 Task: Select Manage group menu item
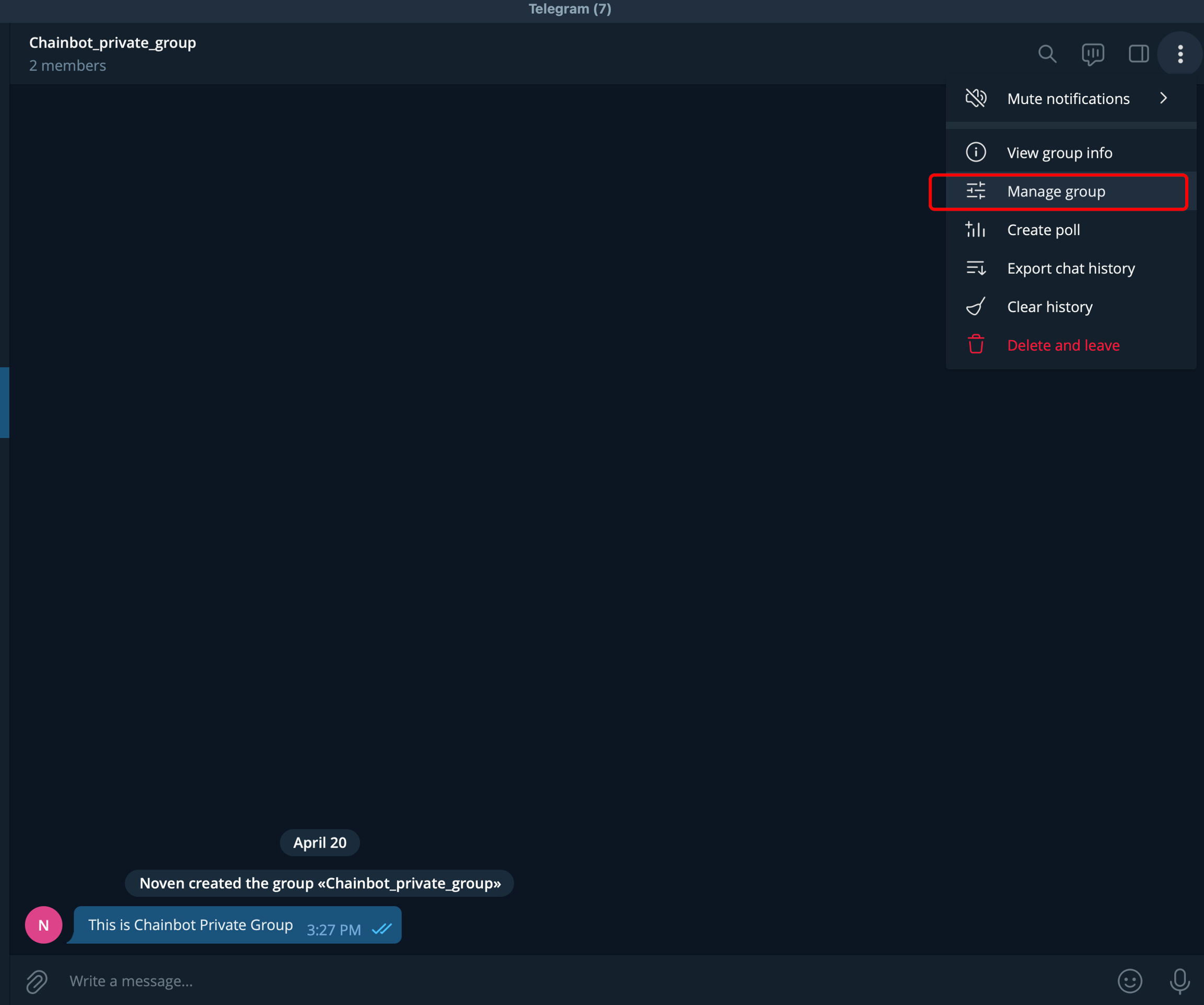(x=1056, y=191)
